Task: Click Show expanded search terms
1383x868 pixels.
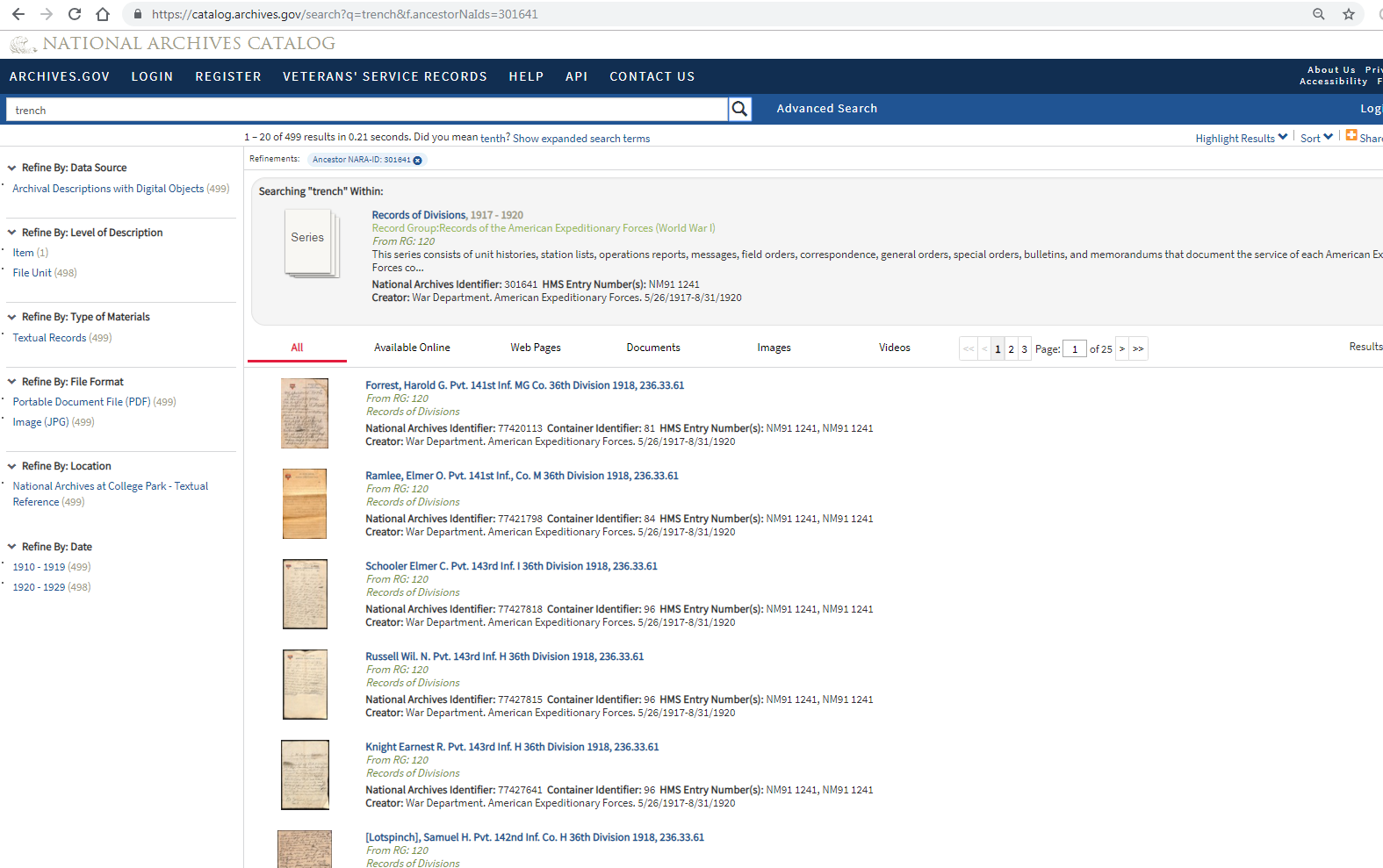Action: (581, 139)
